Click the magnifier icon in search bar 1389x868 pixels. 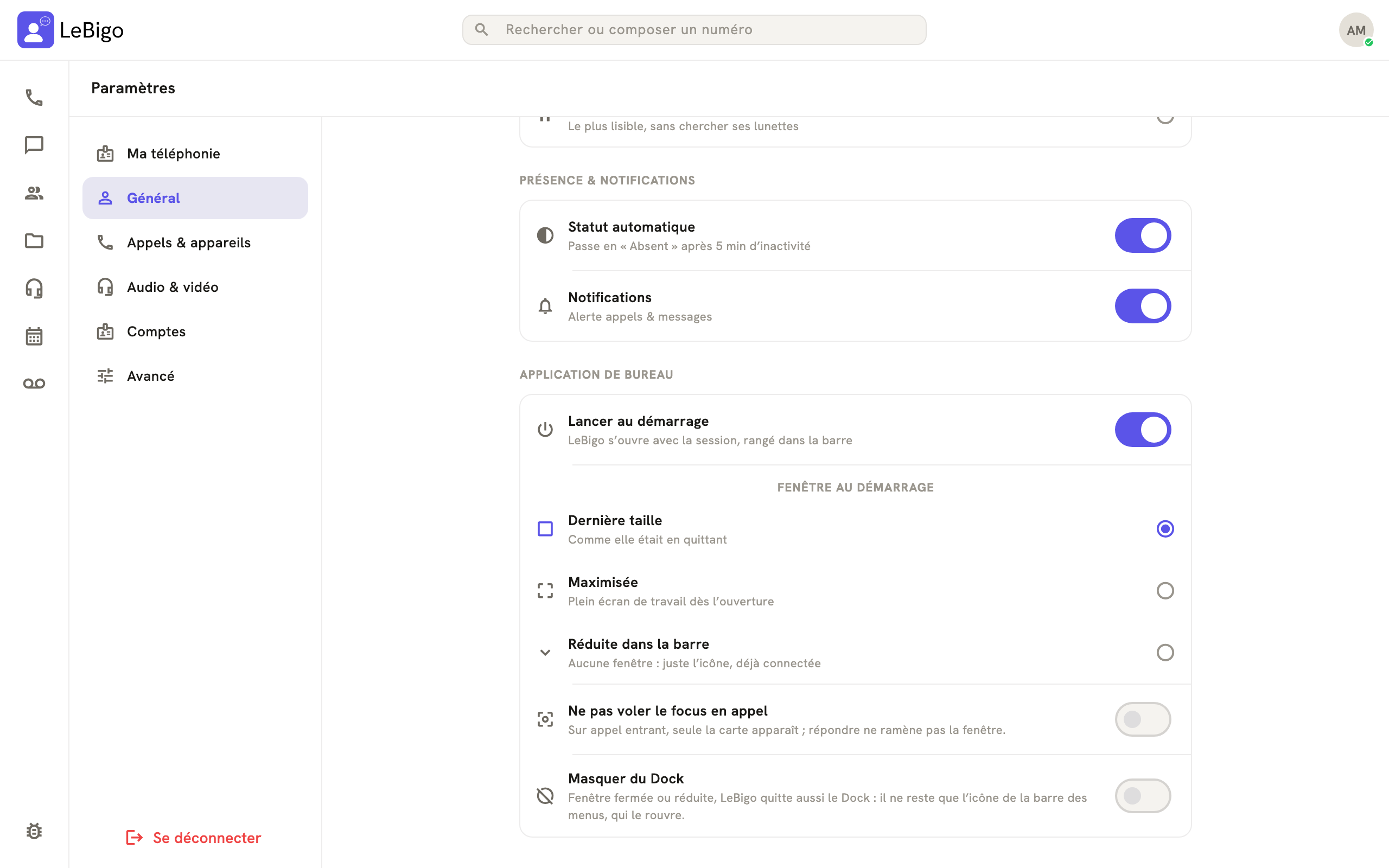pyautogui.click(x=482, y=30)
